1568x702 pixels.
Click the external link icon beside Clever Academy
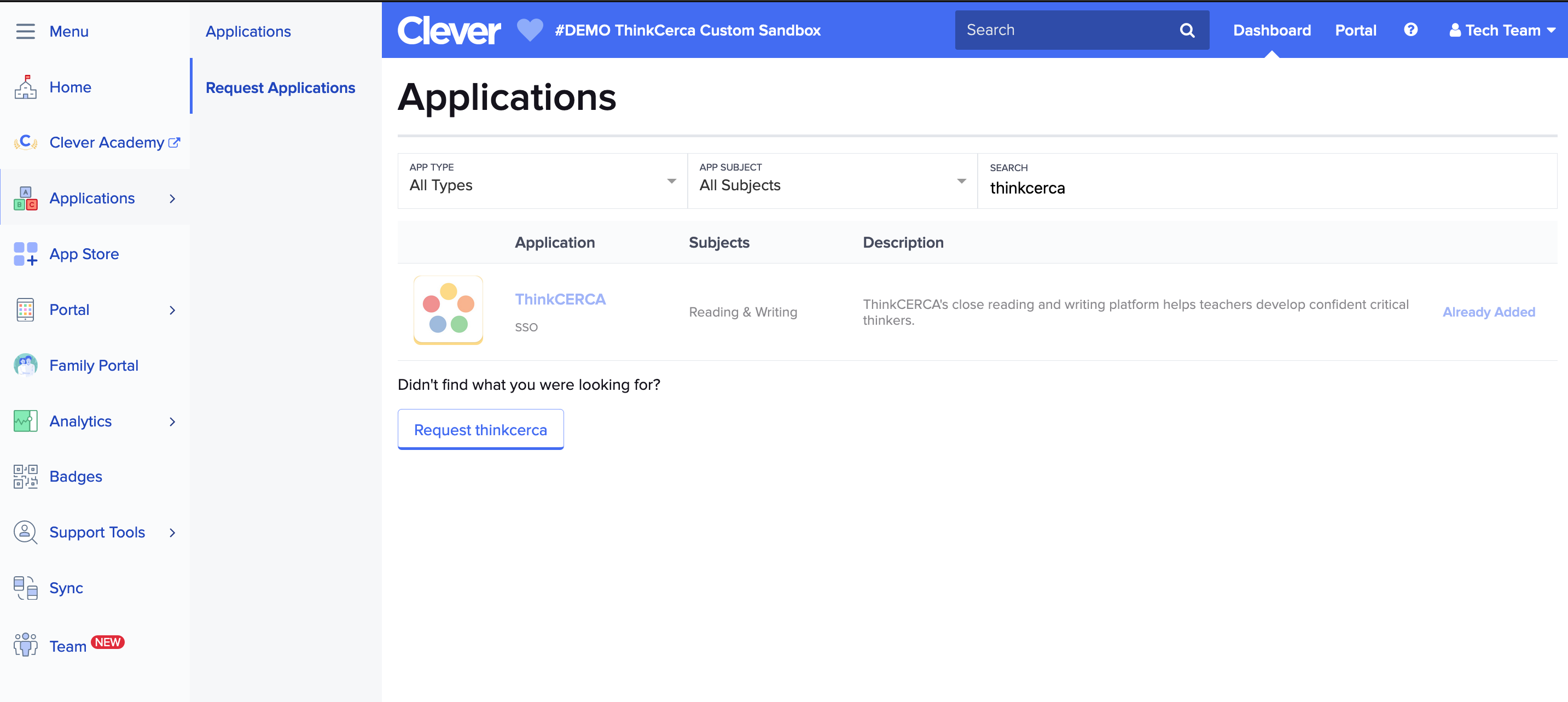[174, 142]
